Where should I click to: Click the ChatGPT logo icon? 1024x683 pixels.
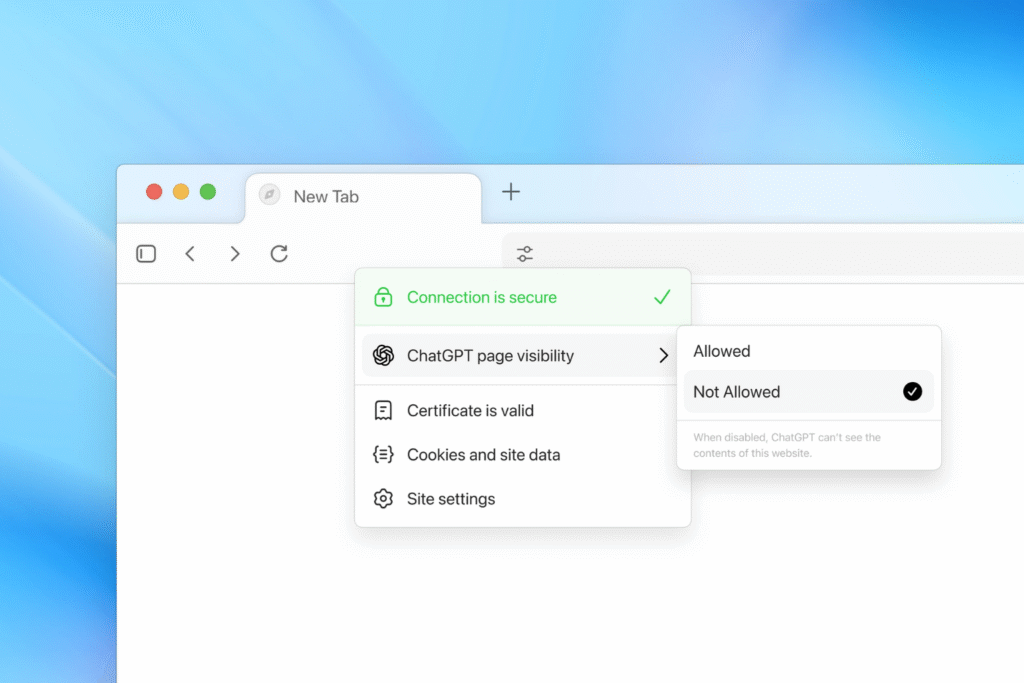(x=383, y=355)
